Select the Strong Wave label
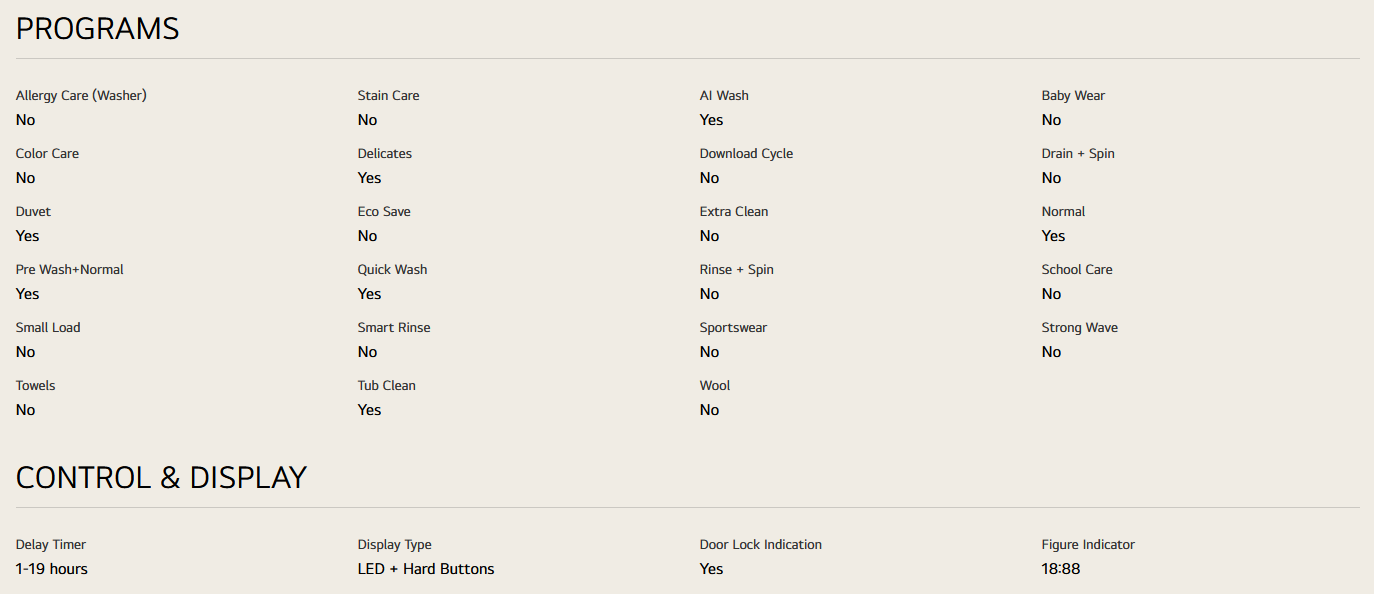 click(x=1080, y=328)
